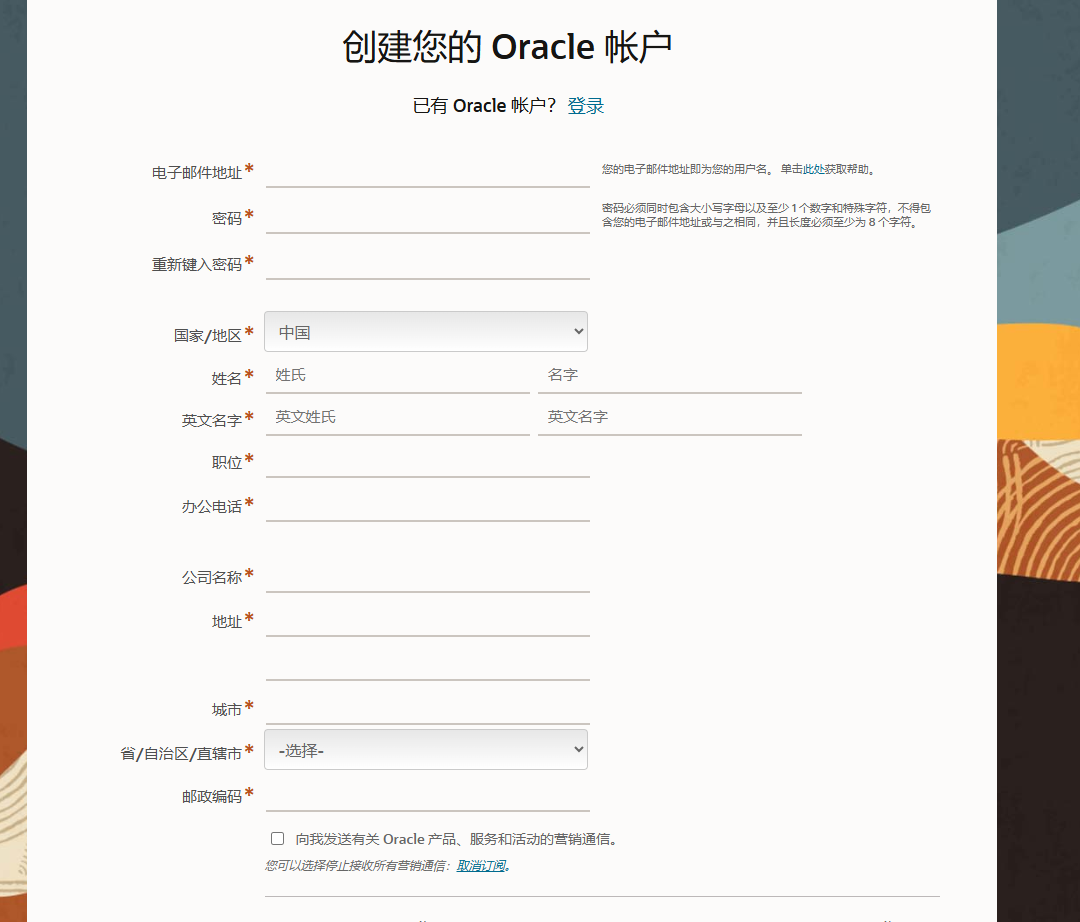
Task: Click the 名字 given name field
Action: point(669,377)
